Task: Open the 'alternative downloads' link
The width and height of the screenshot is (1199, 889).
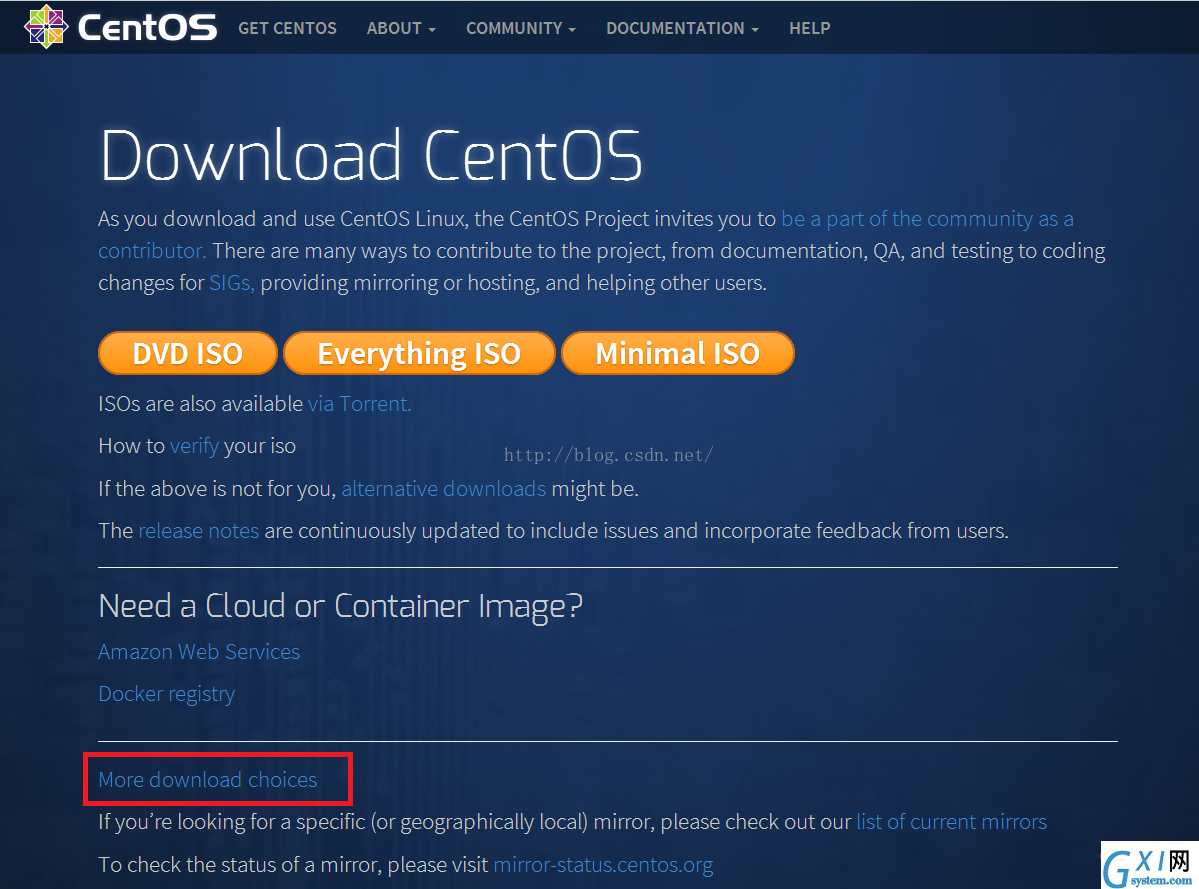Action: click(x=444, y=488)
